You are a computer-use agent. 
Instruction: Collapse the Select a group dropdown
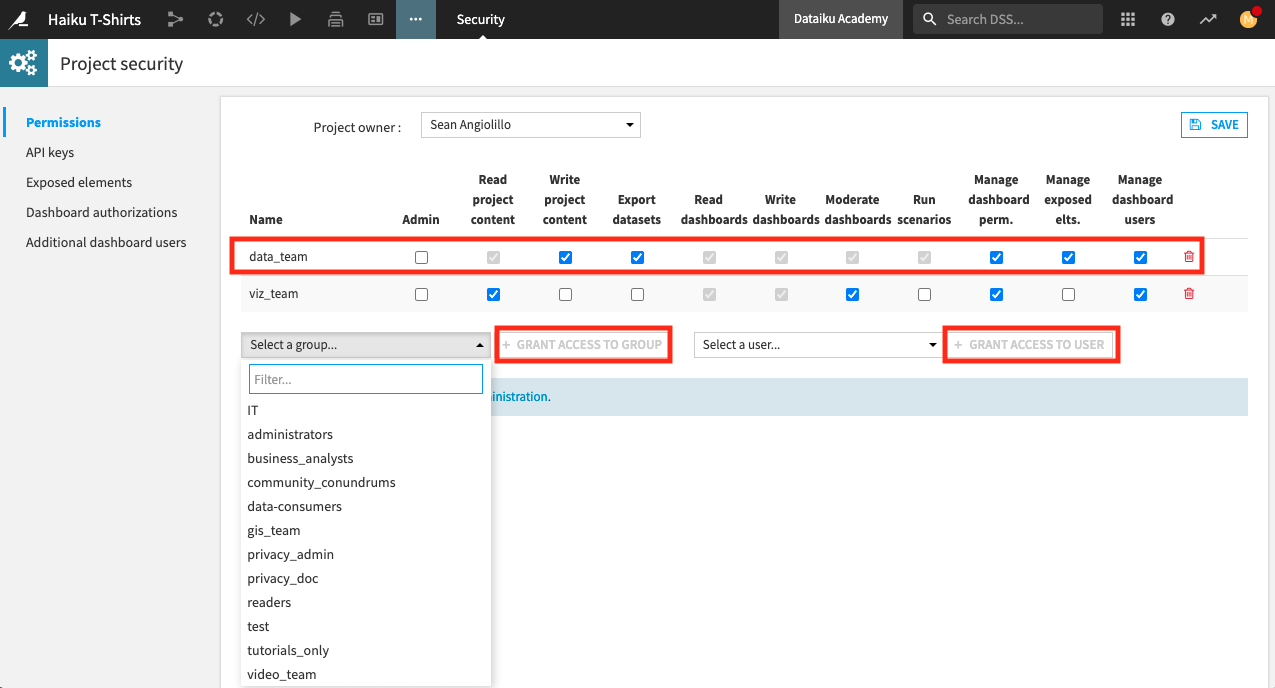pos(365,345)
